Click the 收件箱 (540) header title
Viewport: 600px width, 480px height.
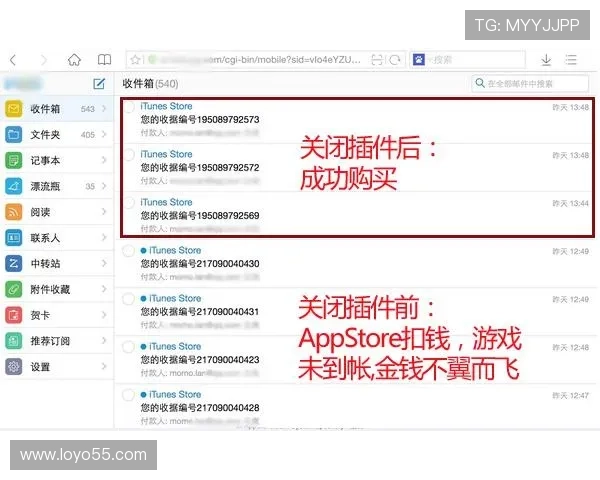[150, 83]
